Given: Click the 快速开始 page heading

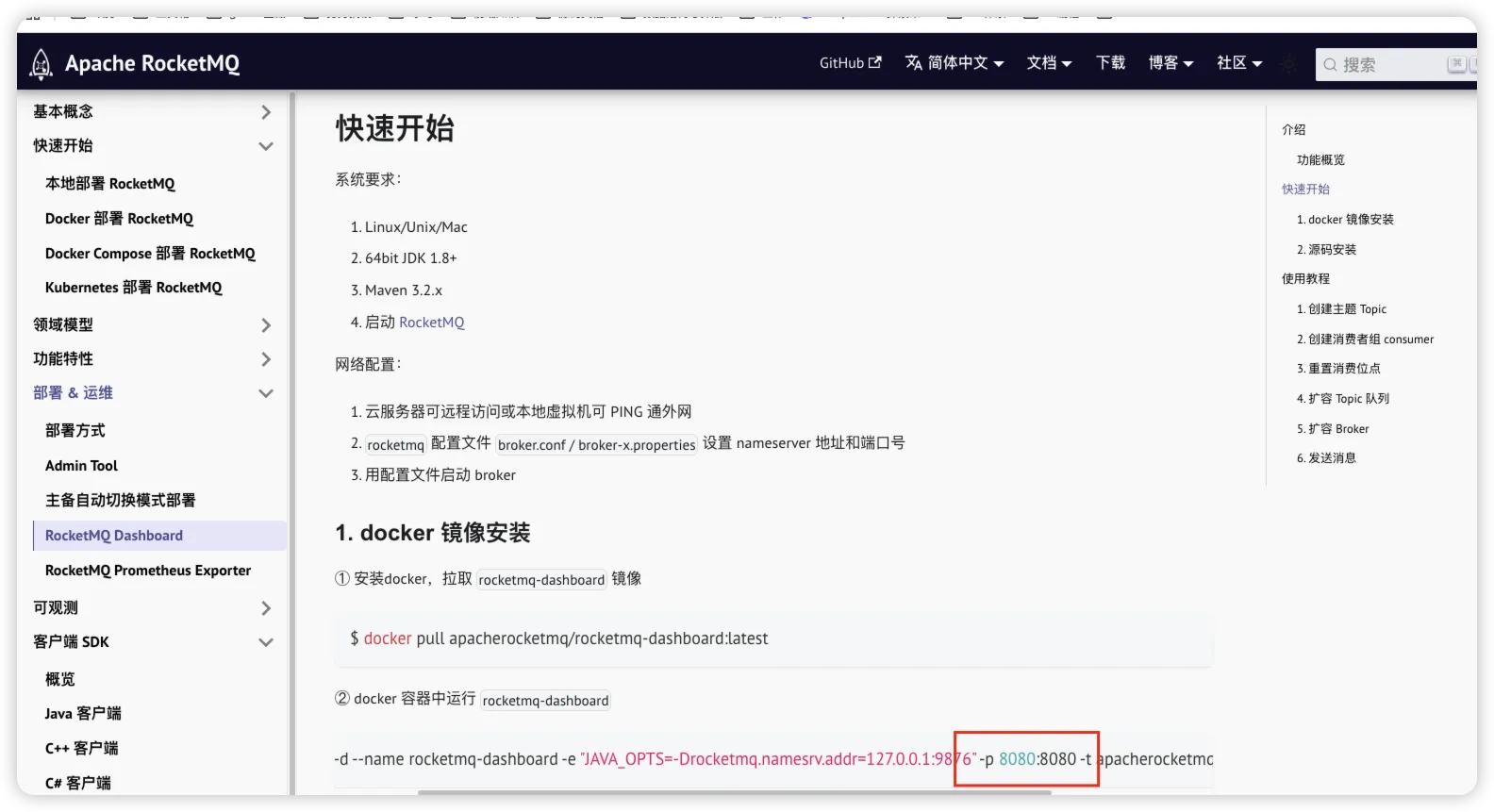Looking at the screenshot, I should tap(395, 128).
